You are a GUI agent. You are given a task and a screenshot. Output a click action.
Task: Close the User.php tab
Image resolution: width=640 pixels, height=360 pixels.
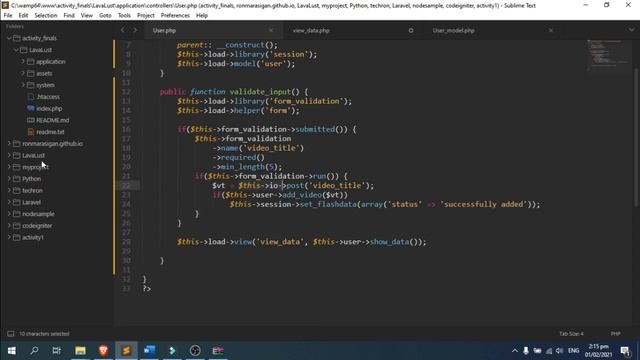[271, 31]
